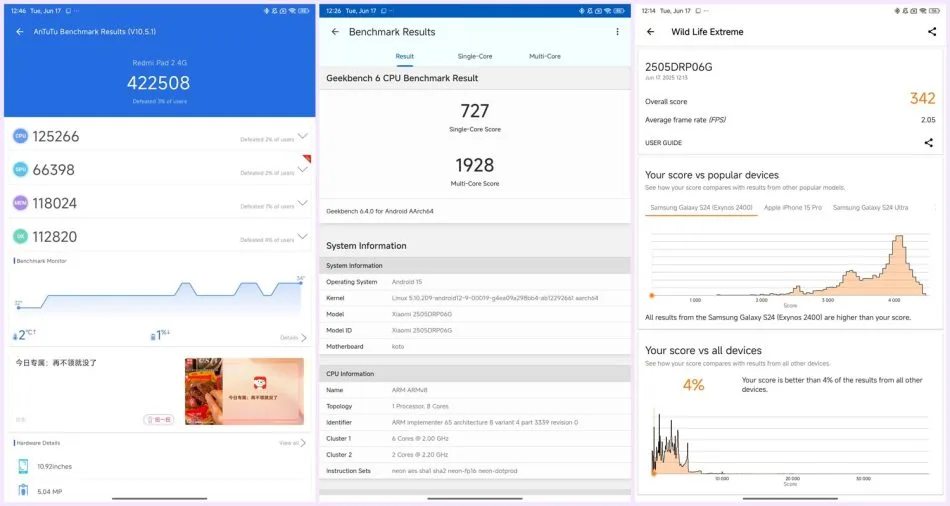
Task: Tap the 2.05 average frame rate value
Action: click(x=928, y=120)
